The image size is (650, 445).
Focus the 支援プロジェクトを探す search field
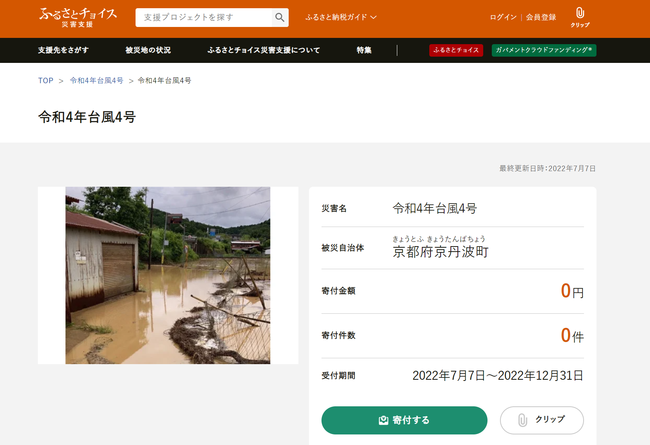coord(203,18)
